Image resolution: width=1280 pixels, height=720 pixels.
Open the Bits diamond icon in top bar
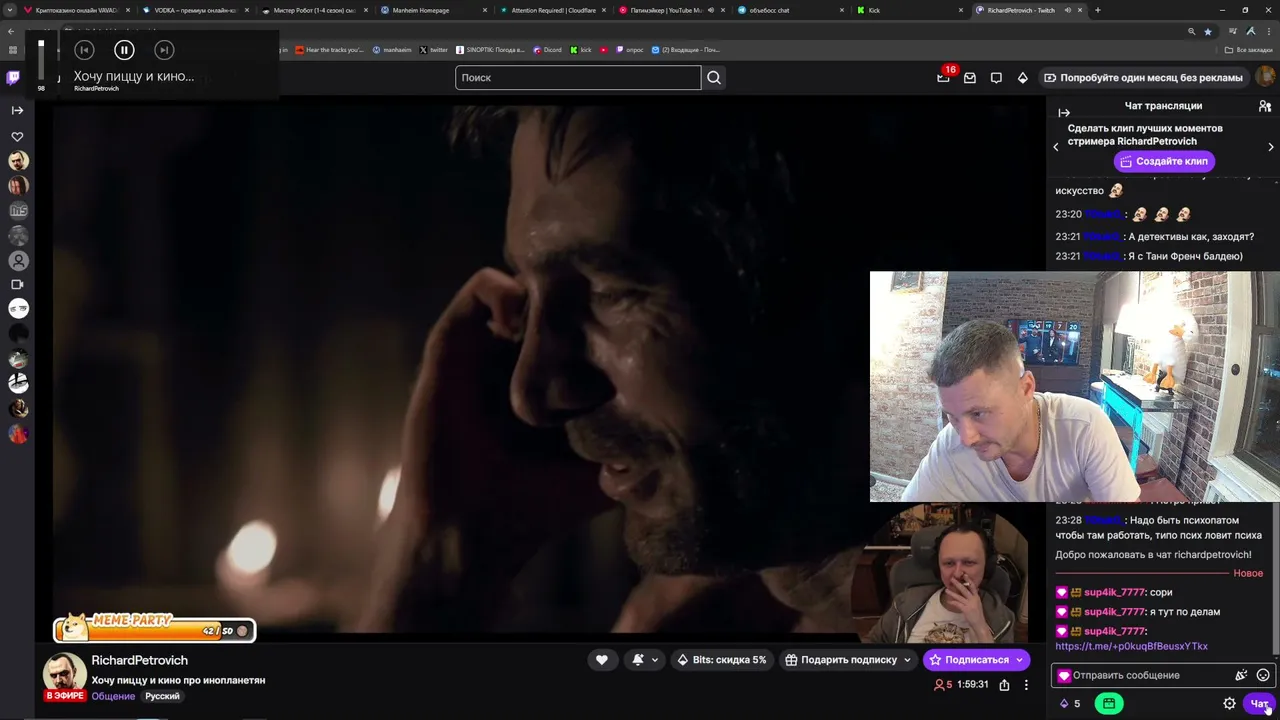(1022, 77)
